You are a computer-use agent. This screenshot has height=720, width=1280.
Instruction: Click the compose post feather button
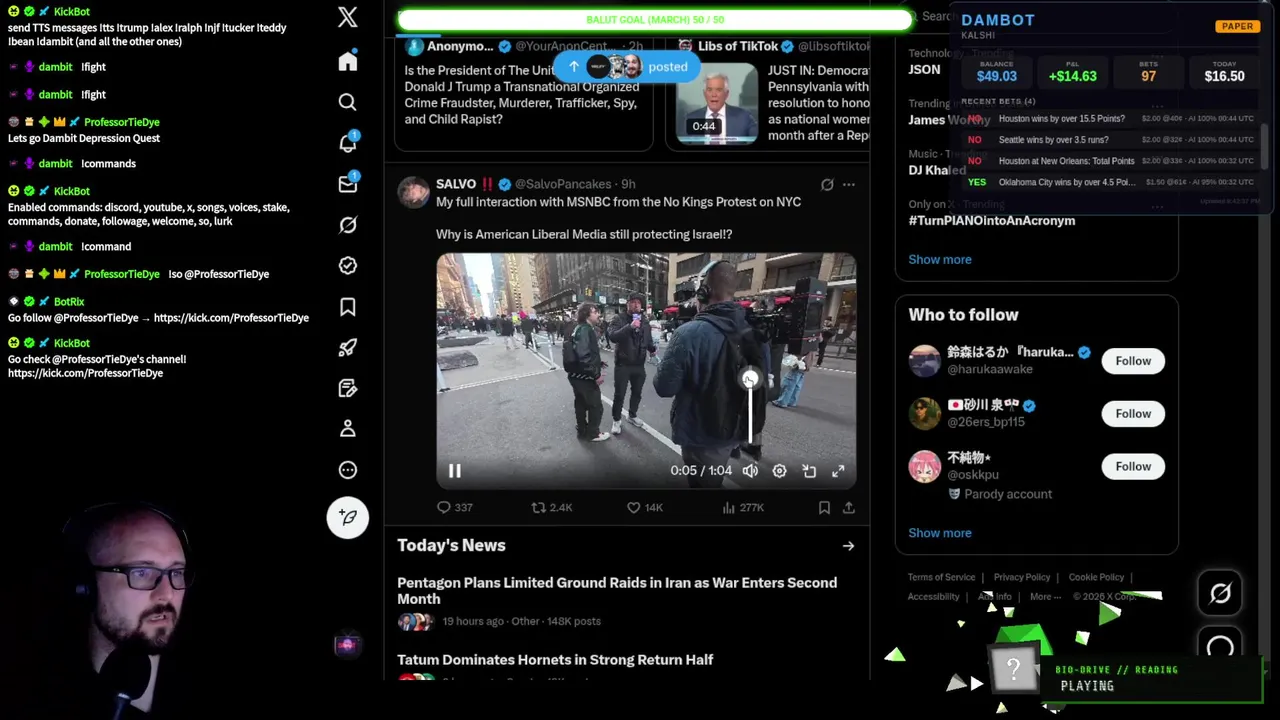(x=347, y=517)
